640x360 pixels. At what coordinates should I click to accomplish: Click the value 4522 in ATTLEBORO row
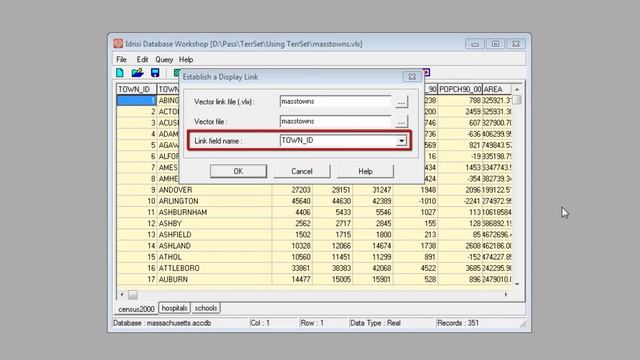tap(428, 268)
